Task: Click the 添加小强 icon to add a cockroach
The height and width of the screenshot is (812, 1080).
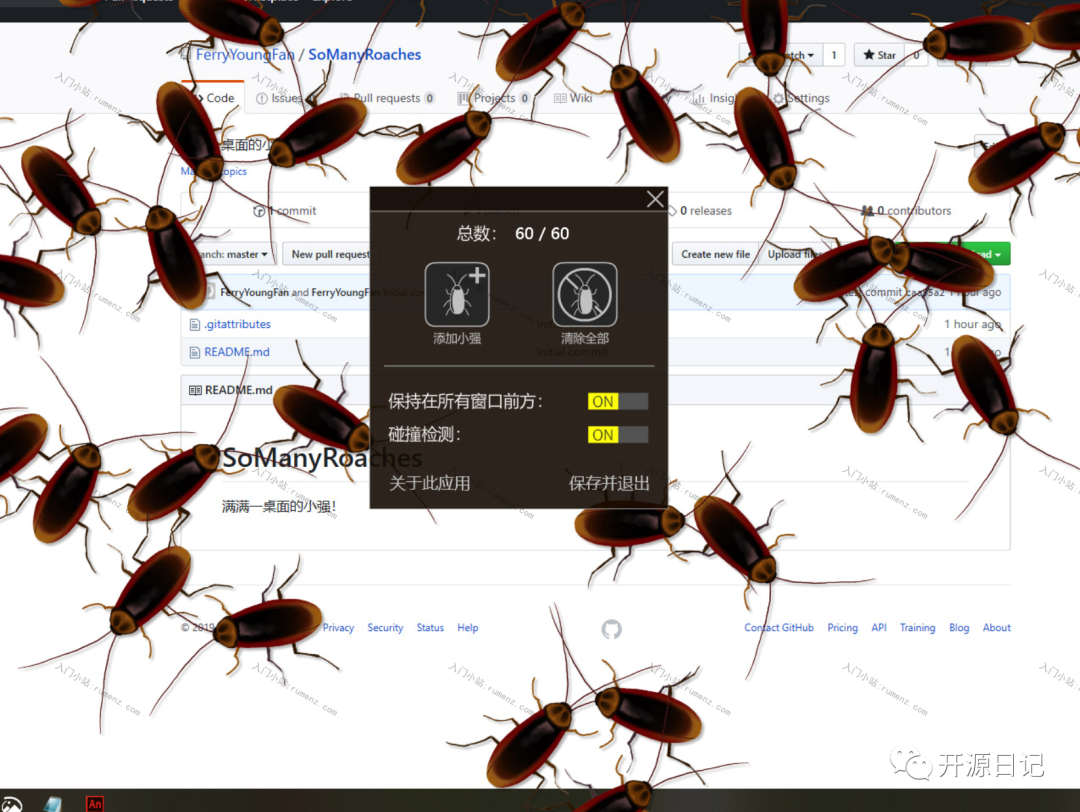Action: click(457, 293)
